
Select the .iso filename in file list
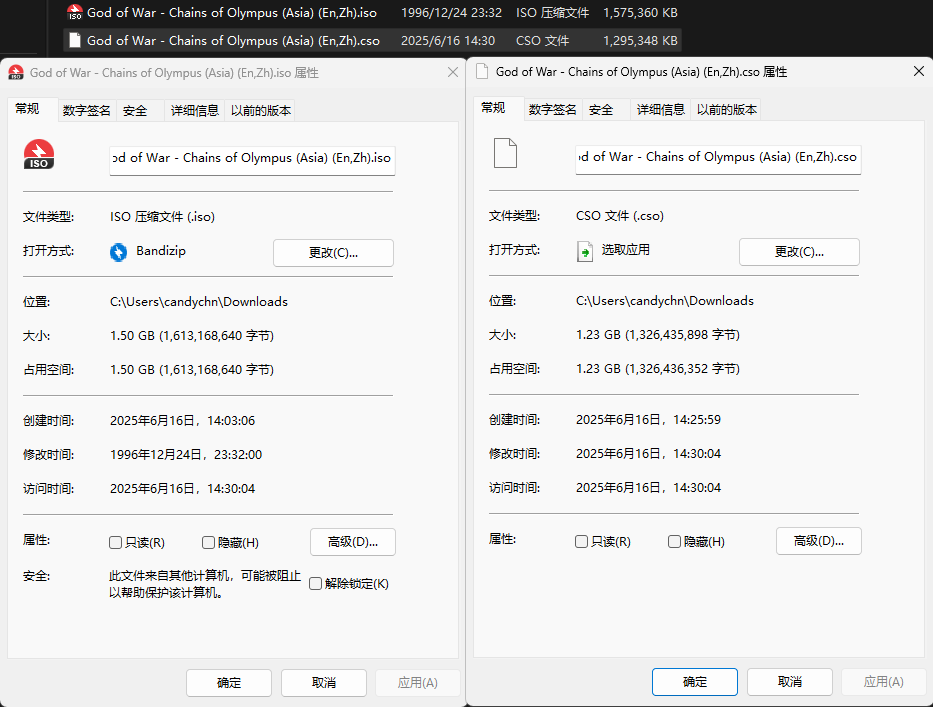pos(231,12)
